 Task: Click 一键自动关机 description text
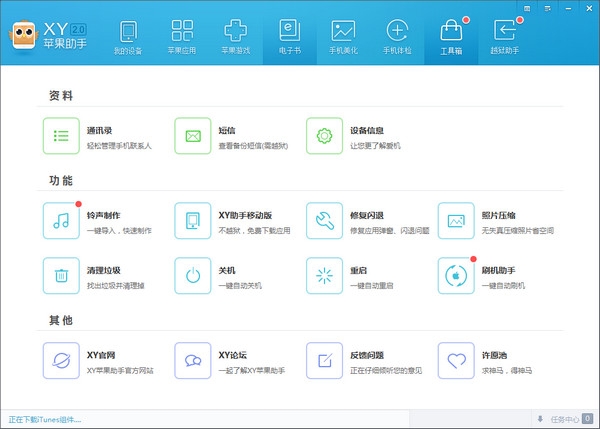[x=240, y=285]
